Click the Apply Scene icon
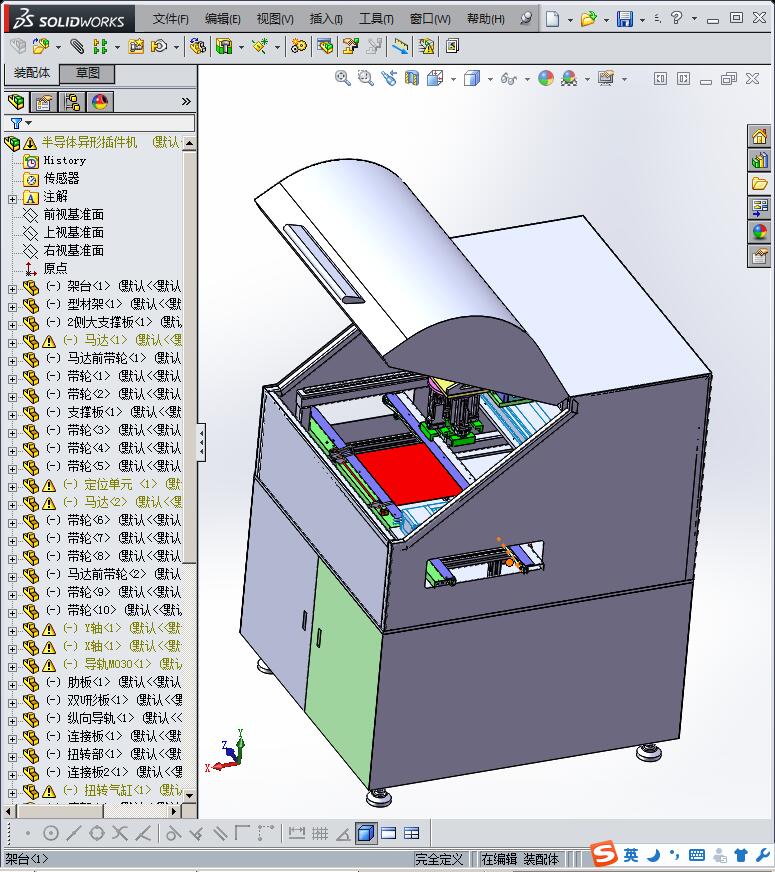 tap(569, 78)
